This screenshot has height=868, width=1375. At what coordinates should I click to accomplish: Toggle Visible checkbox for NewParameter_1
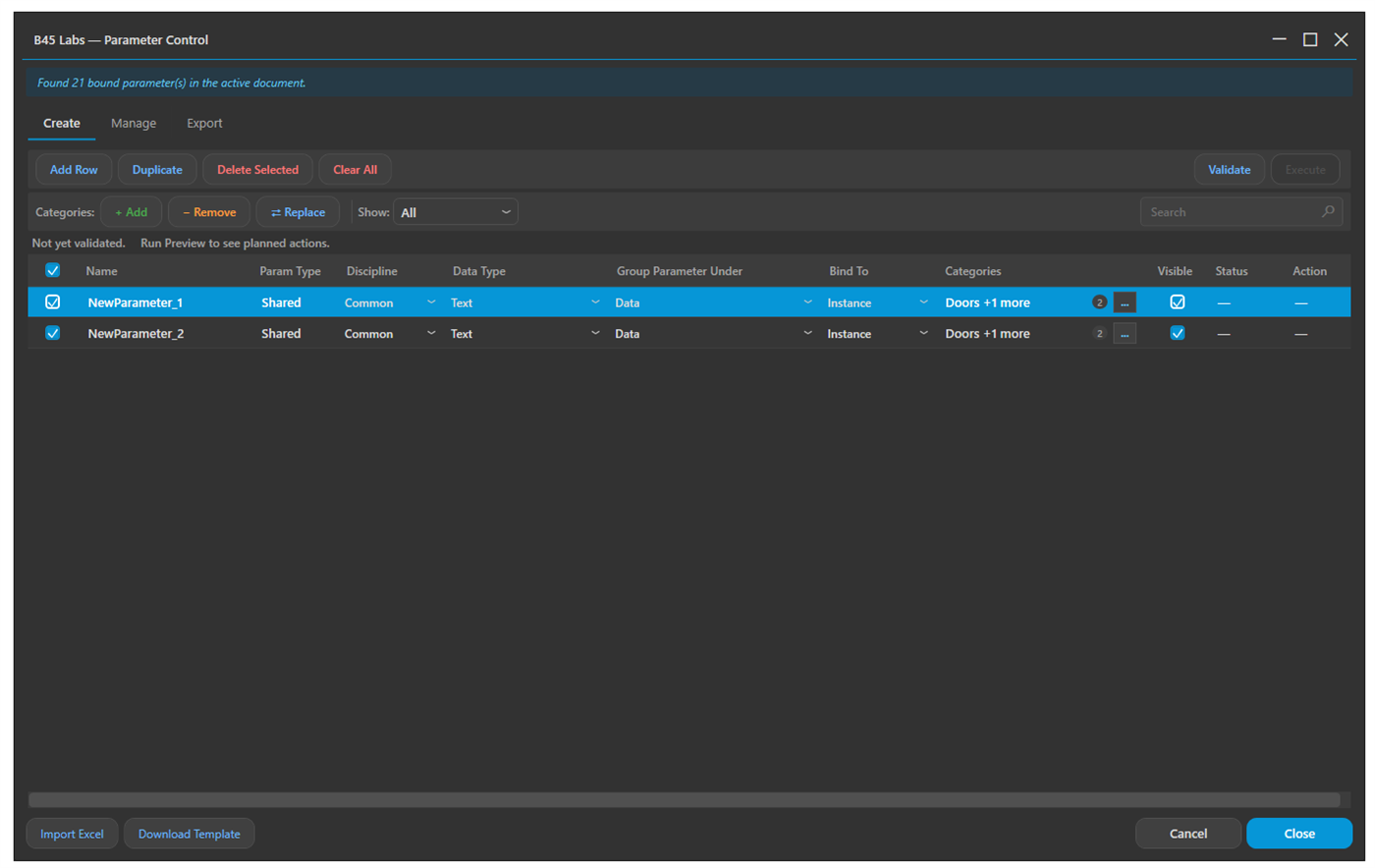point(1177,302)
